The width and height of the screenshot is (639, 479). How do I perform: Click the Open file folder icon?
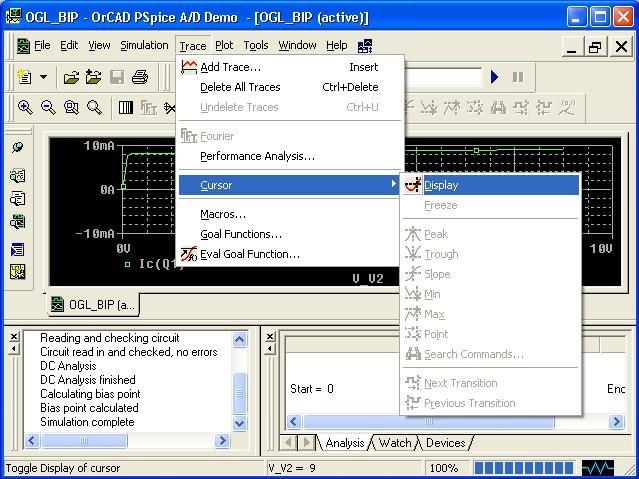pos(71,77)
